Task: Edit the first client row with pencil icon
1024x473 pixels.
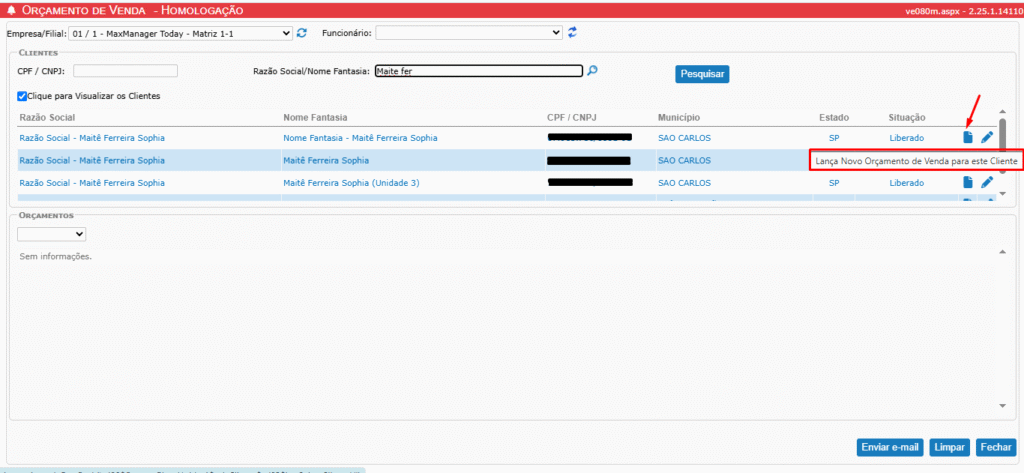Action: (x=987, y=137)
